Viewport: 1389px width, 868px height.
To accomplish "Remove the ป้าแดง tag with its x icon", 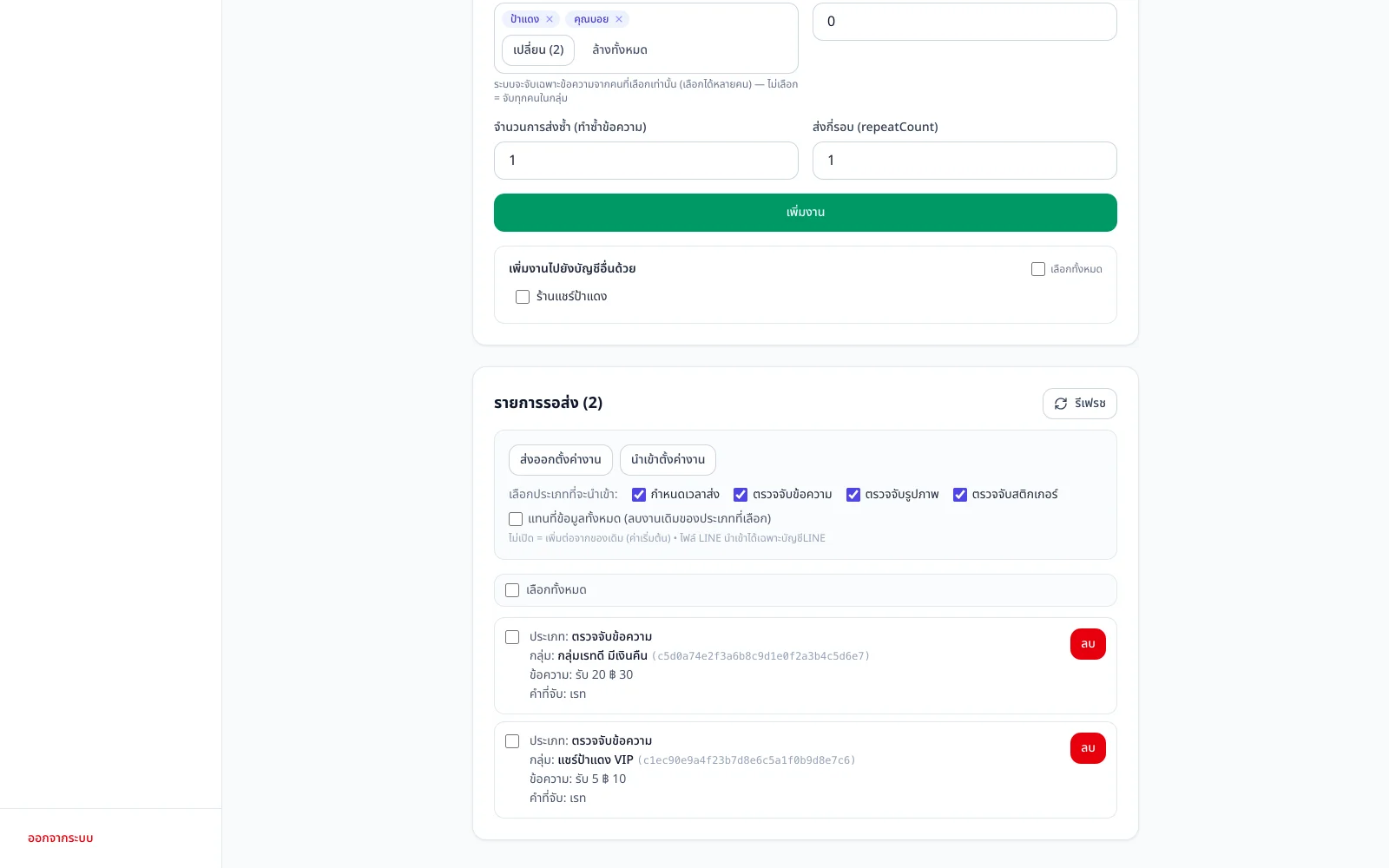I will point(550,19).
